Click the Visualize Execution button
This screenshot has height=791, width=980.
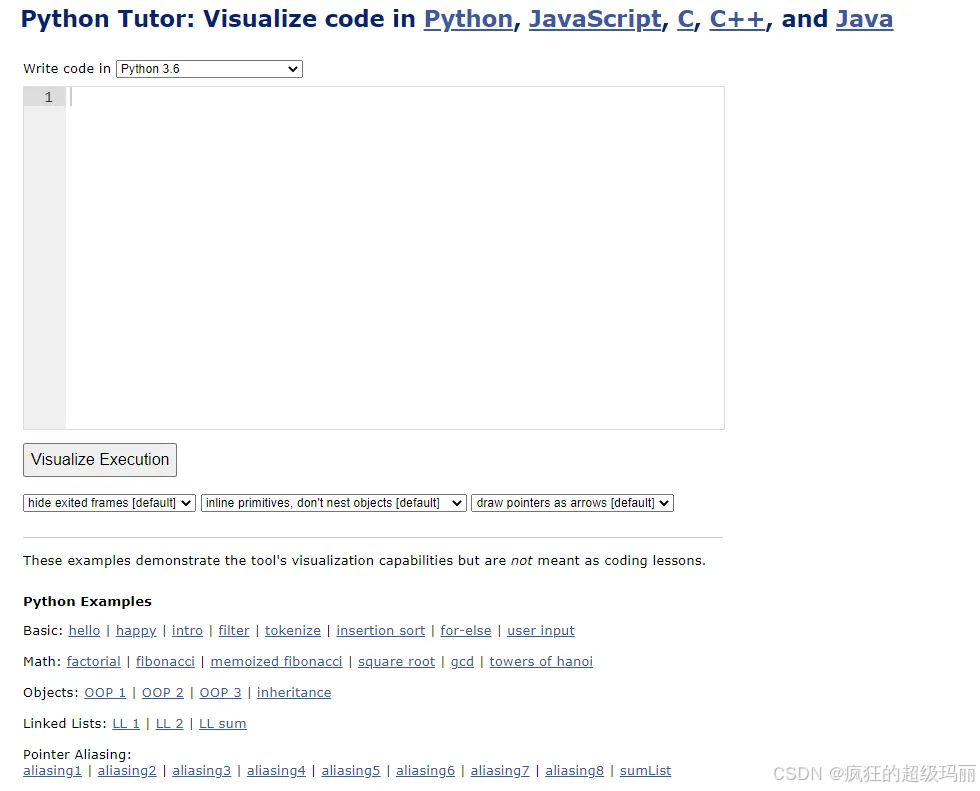pyautogui.click(x=99, y=460)
